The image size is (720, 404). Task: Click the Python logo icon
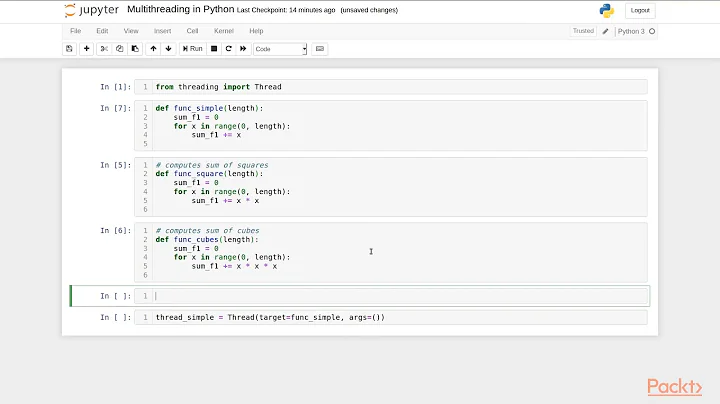[607, 11]
